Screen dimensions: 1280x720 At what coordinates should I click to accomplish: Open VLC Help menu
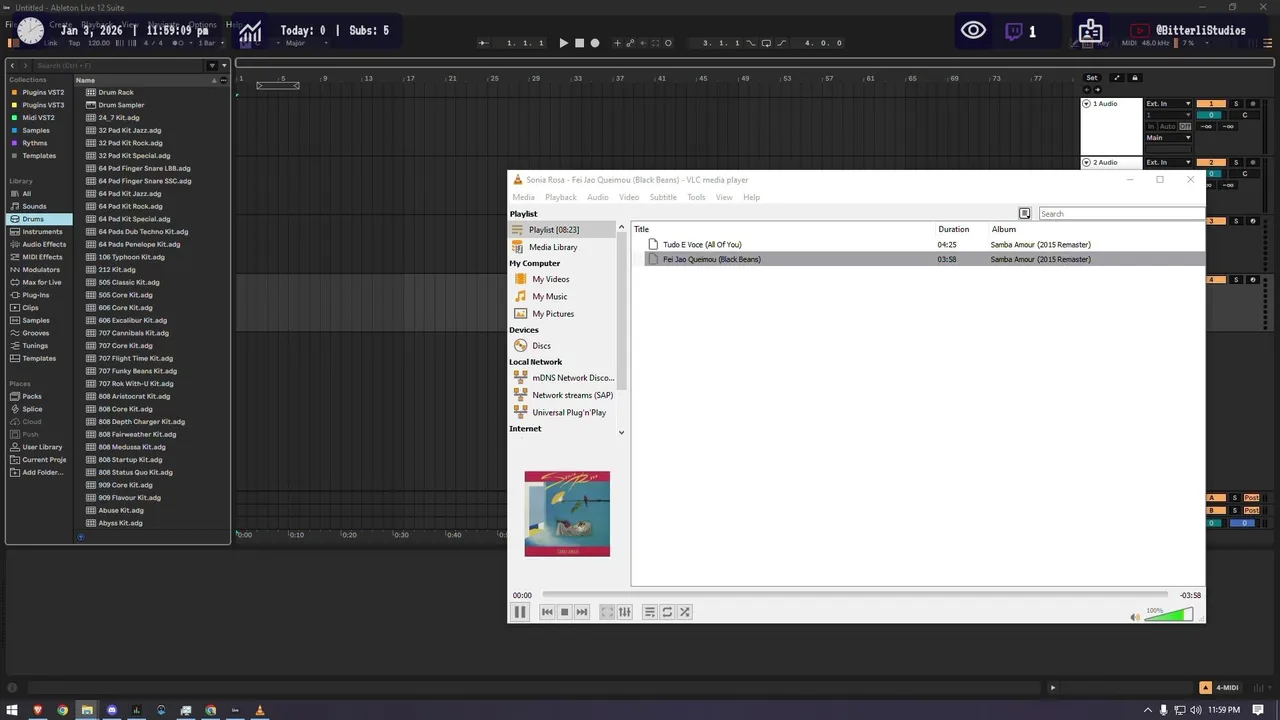pos(752,197)
